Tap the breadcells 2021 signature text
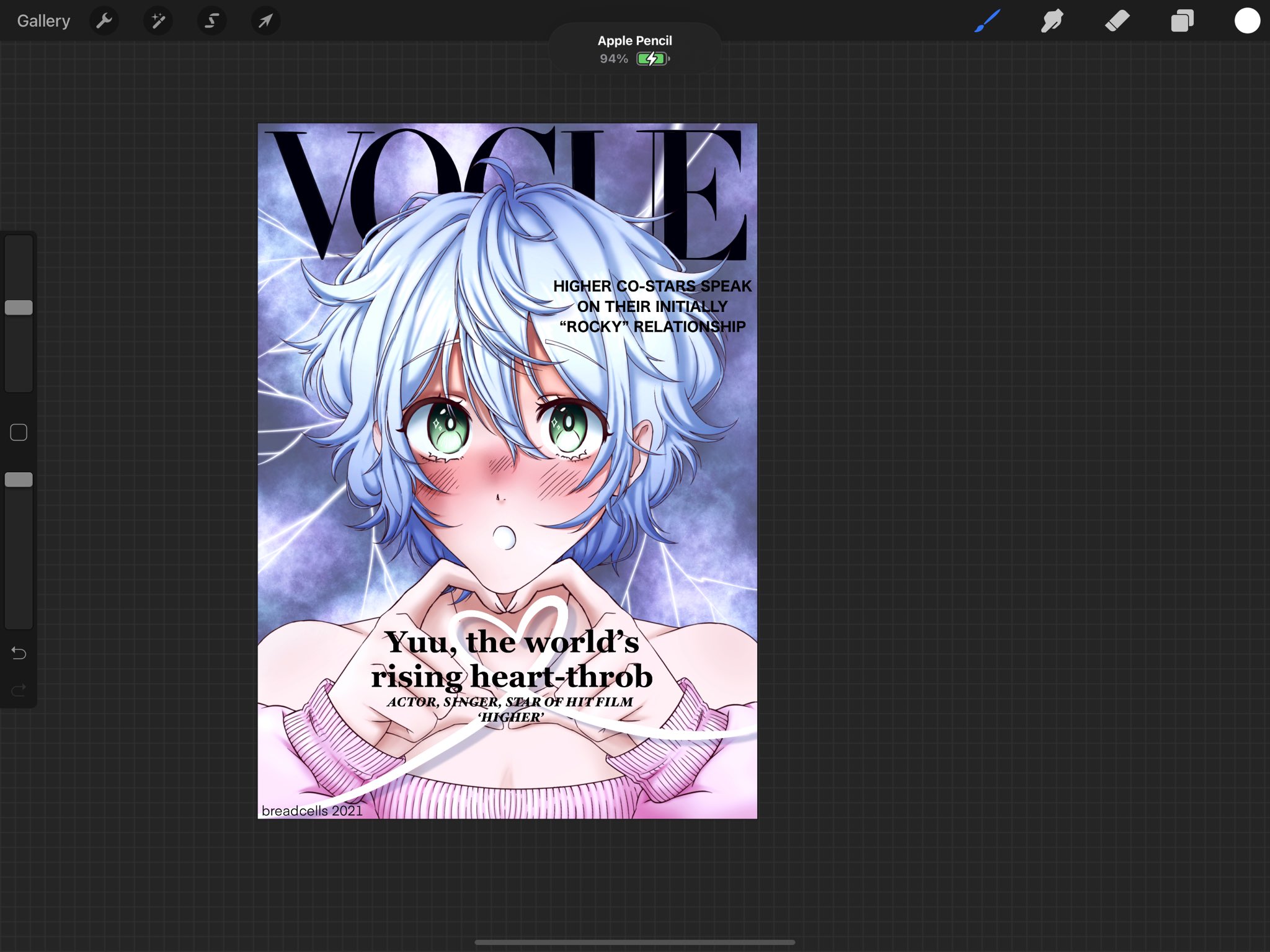Screen dimensions: 1270x952 312,811
